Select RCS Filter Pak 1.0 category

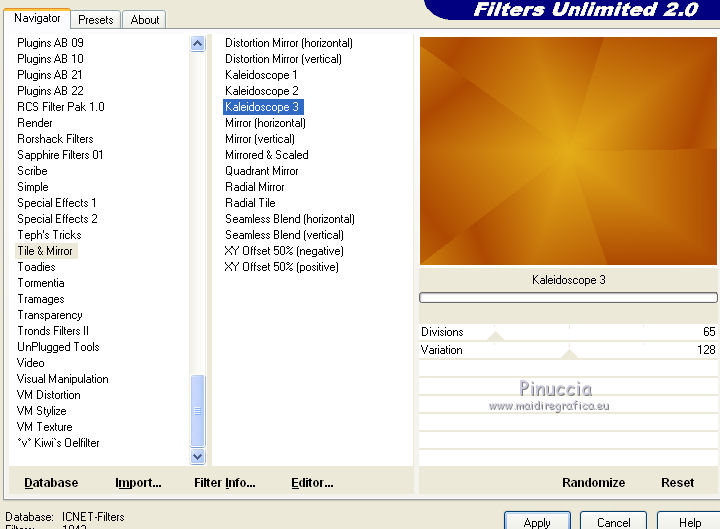[x=61, y=107]
